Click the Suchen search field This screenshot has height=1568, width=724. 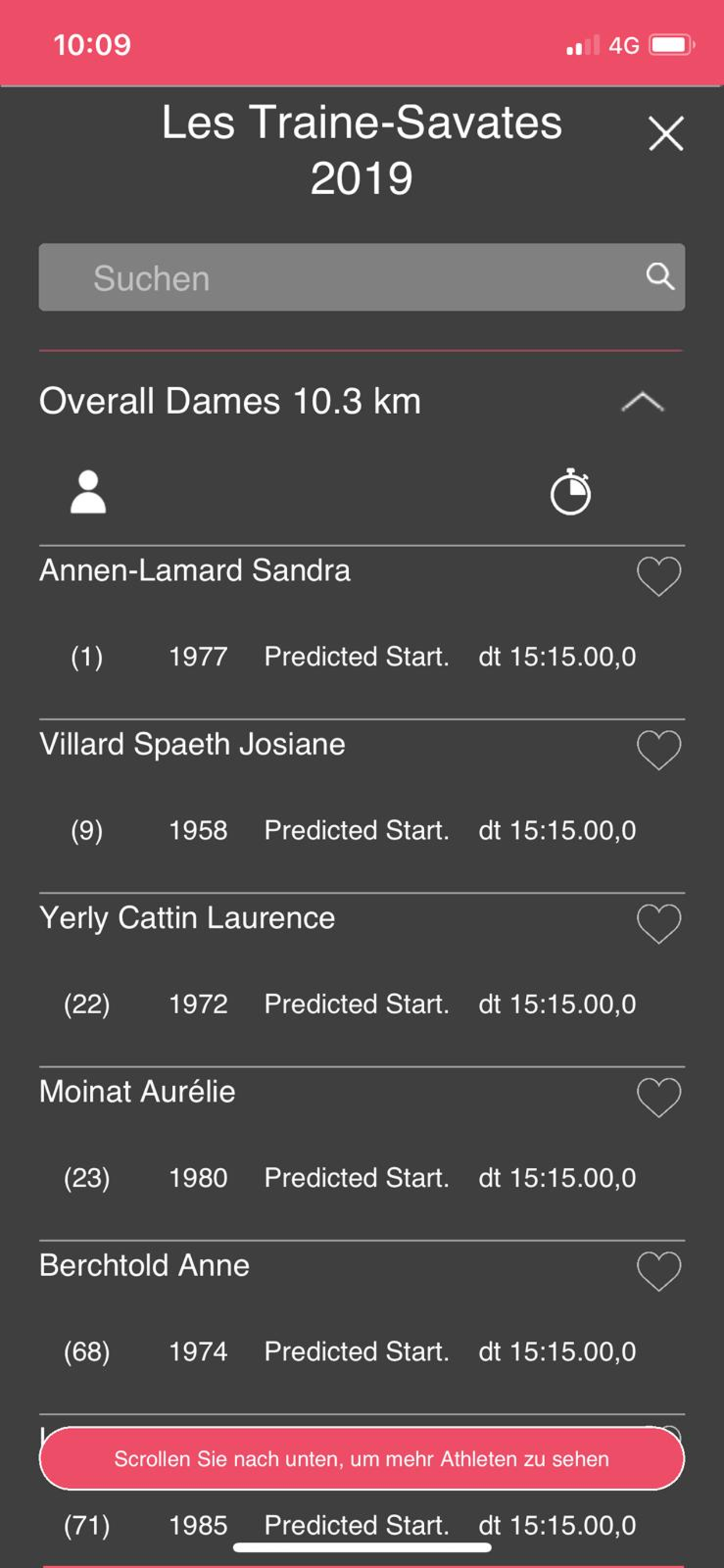tap(340, 278)
